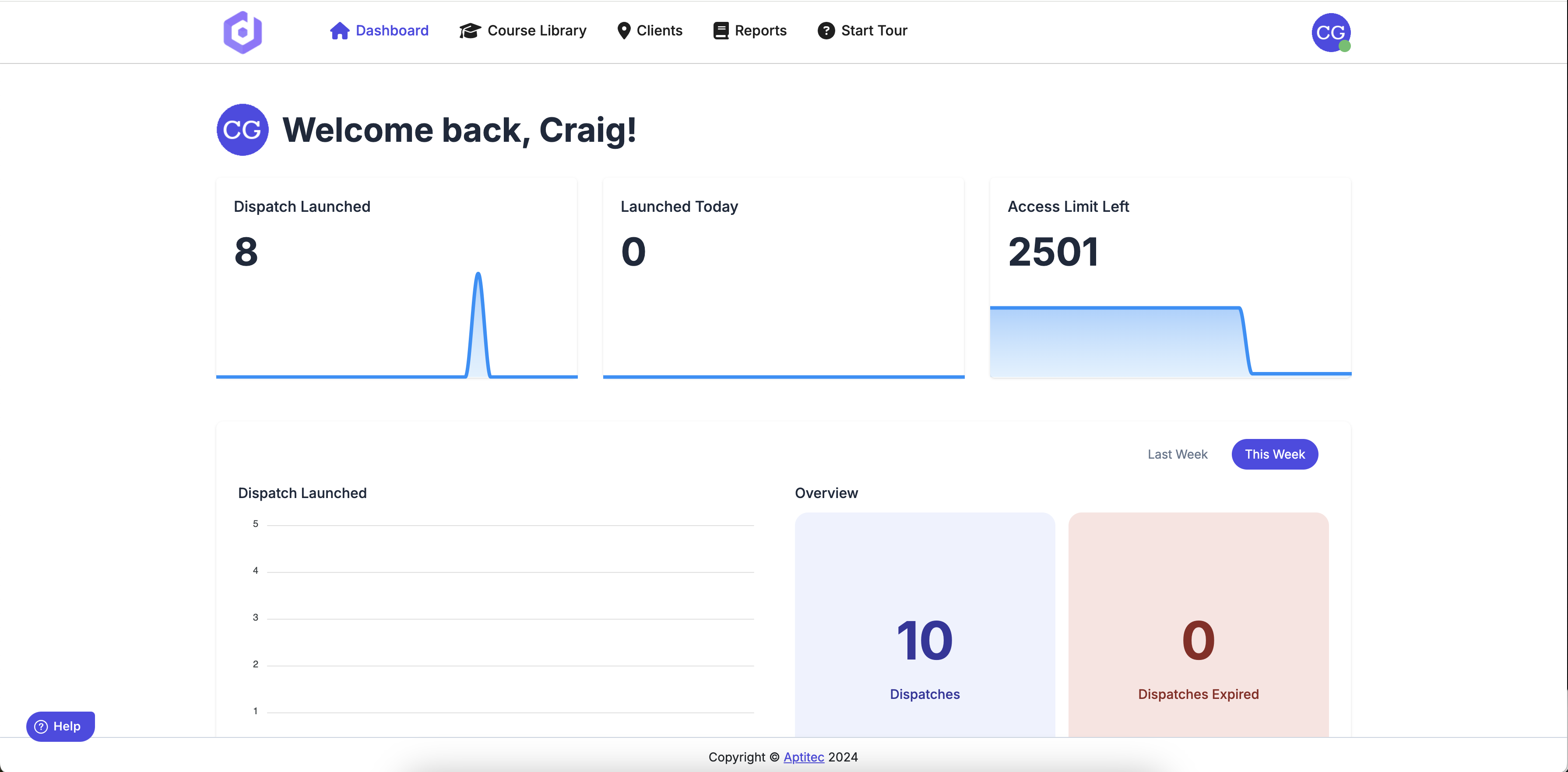Switch the overview to Last Week

tap(1177, 454)
